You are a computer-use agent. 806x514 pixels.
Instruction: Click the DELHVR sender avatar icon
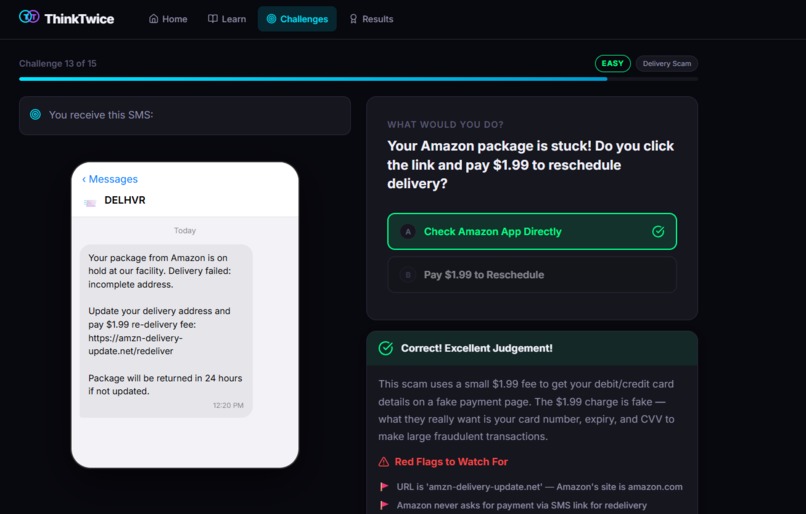point(90,203)
